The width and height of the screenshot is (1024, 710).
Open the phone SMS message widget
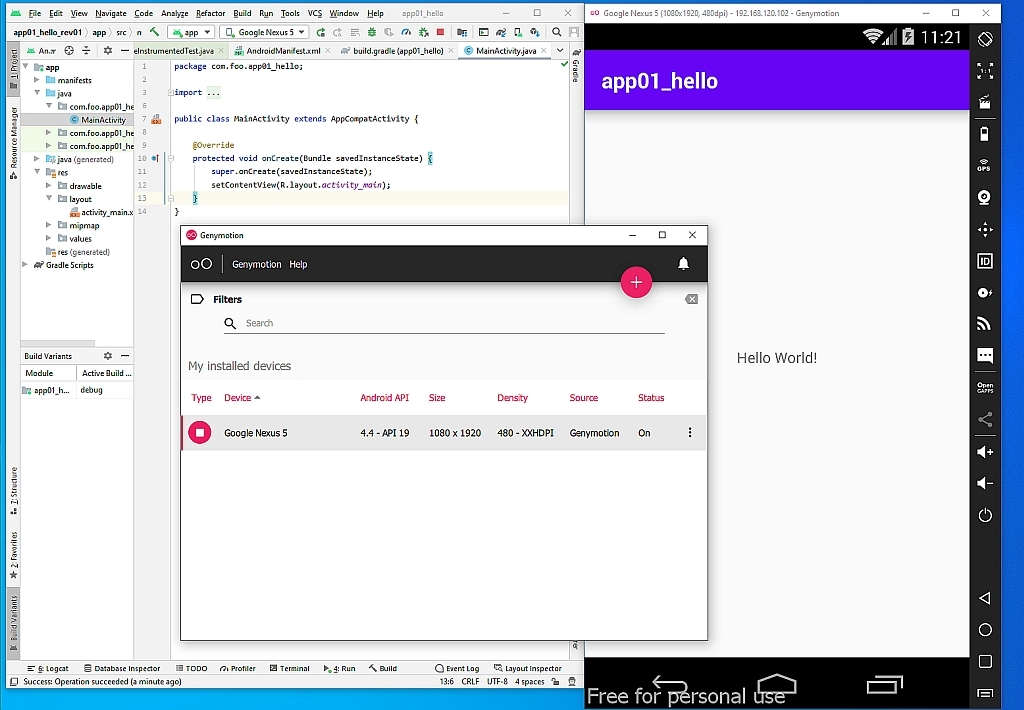985,355
